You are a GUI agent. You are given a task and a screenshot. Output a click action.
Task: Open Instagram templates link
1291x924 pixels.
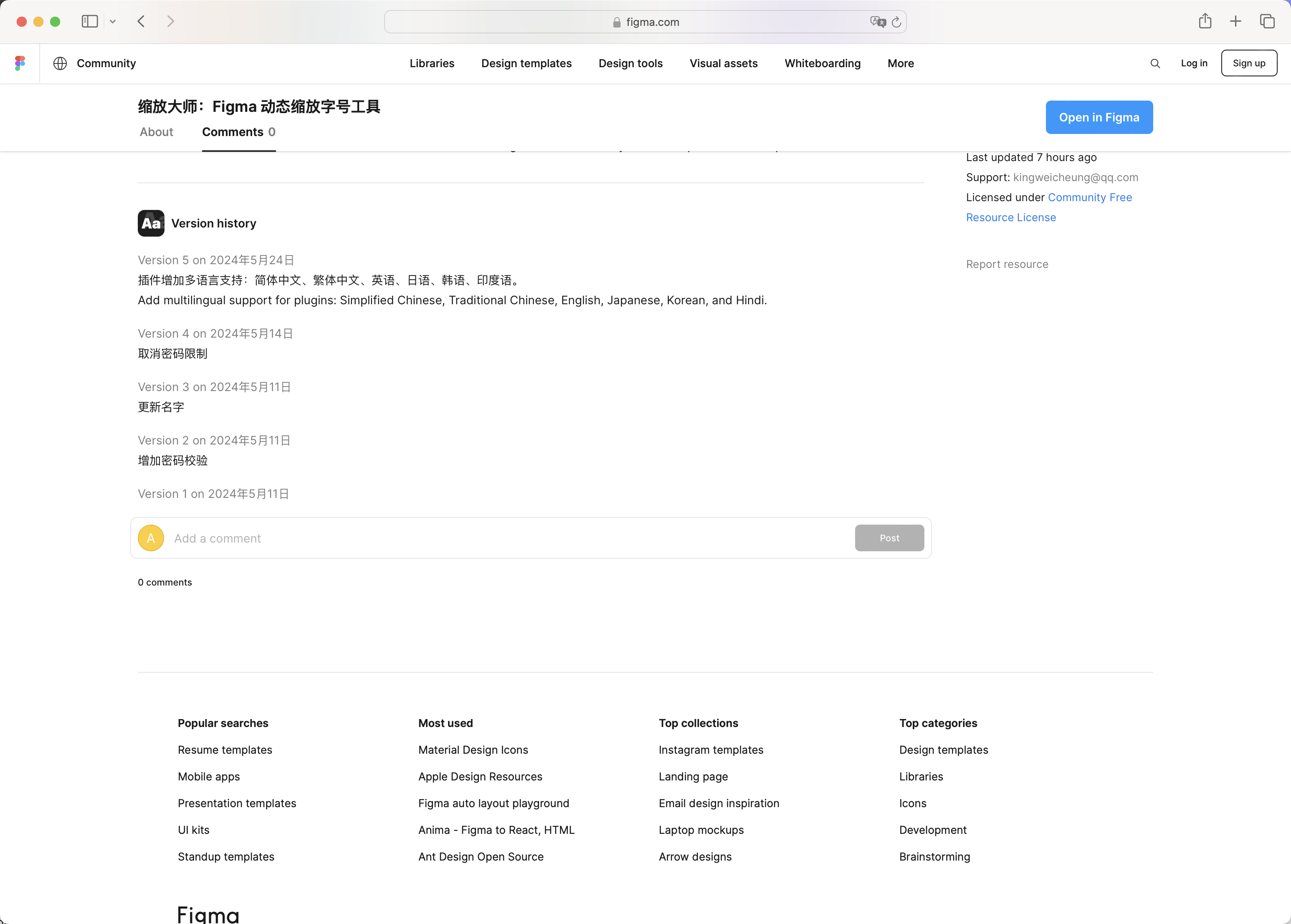(711, 750)
